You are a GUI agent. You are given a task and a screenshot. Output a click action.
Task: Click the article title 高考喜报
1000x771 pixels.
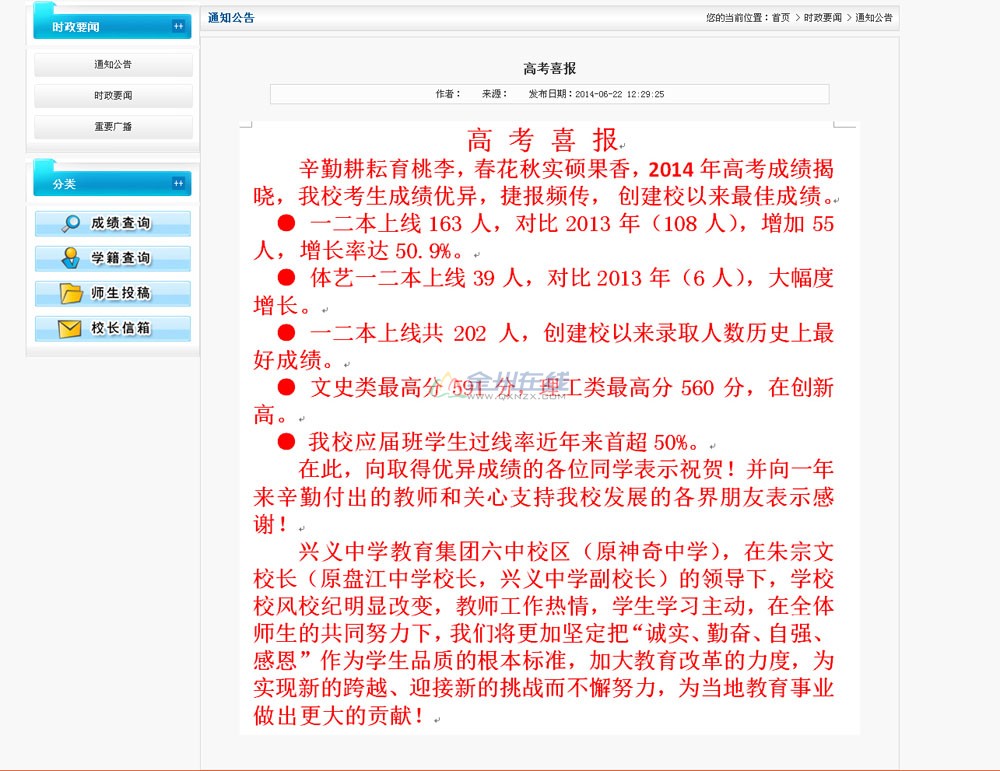tap(550, 68)
